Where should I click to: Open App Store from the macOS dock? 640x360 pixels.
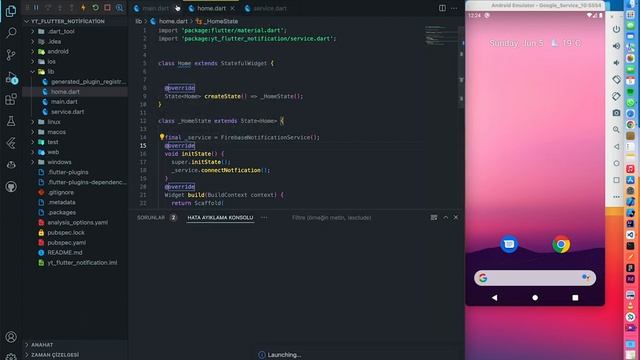[631, 180]
